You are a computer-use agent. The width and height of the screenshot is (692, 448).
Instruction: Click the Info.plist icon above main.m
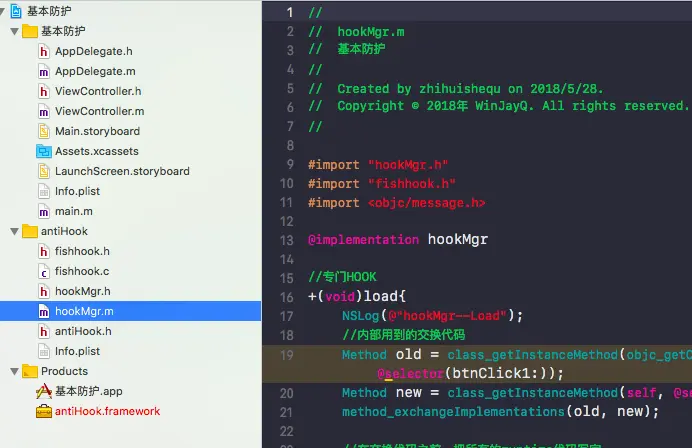point(44,192)
